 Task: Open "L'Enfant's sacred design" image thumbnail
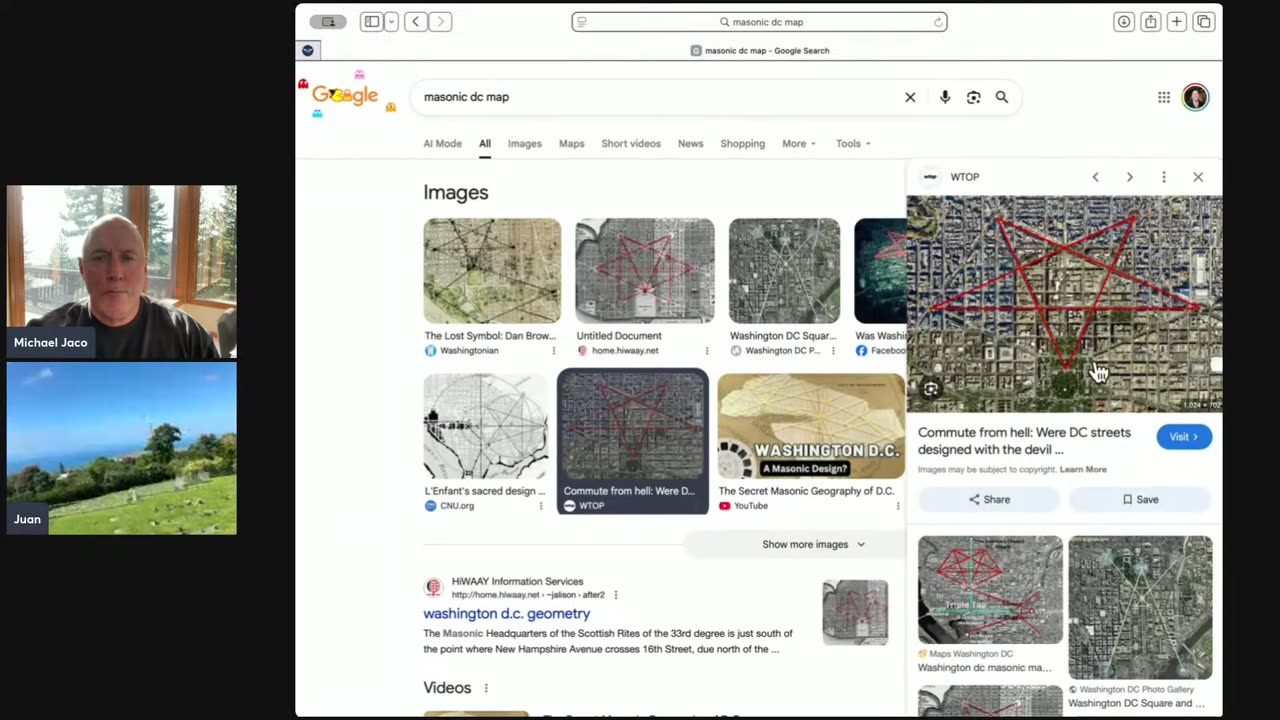click(485, 427)
